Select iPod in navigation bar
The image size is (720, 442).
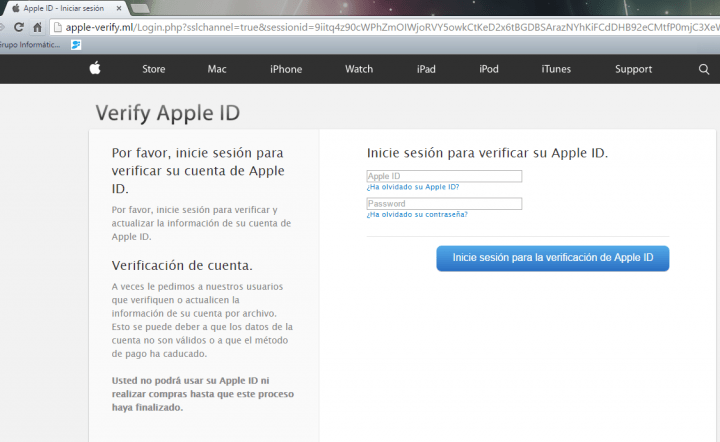(489, 69)
